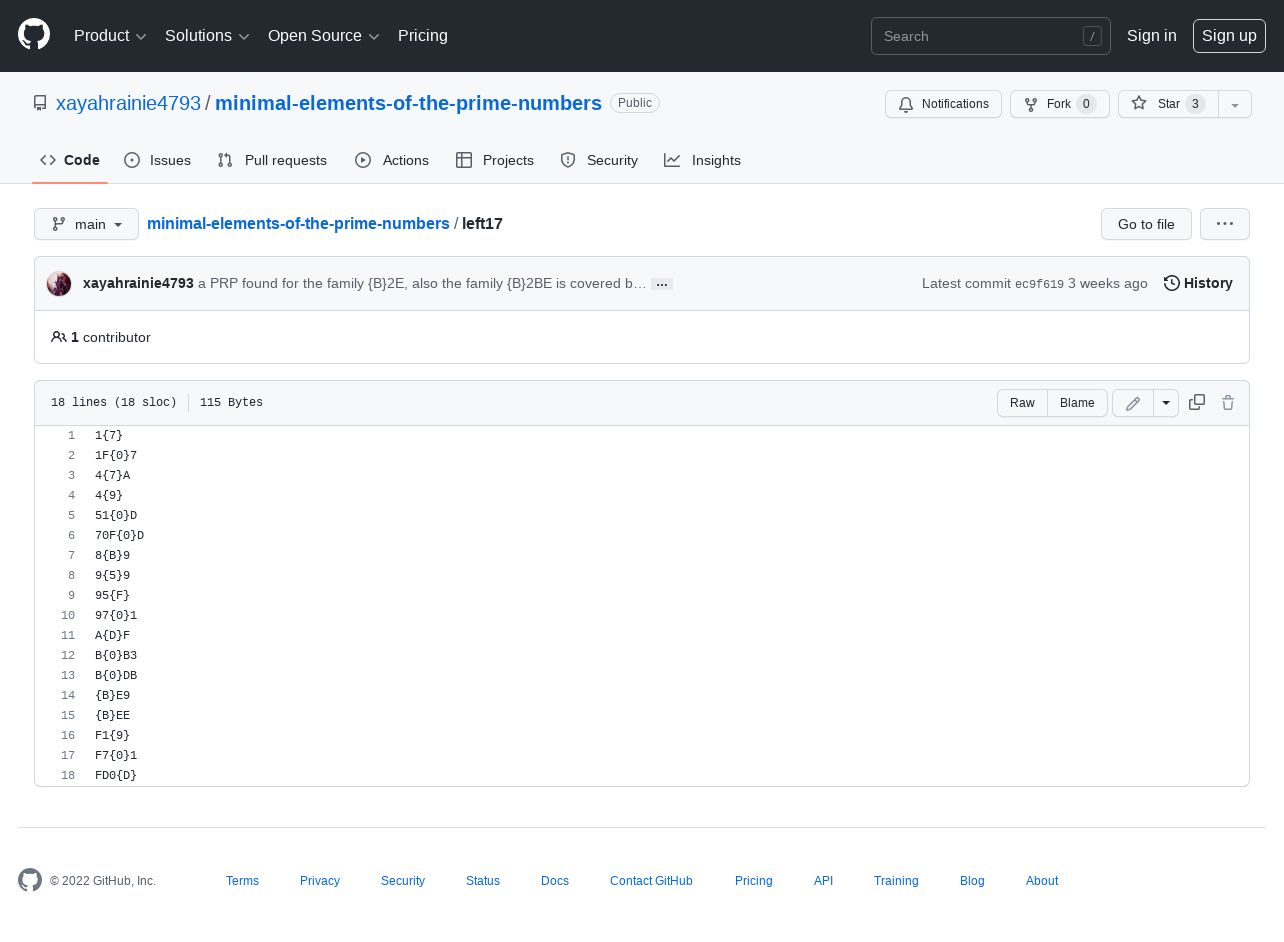Click the code line 70F{0}D
Screen dimensions: 1284x942
[120, 536]
